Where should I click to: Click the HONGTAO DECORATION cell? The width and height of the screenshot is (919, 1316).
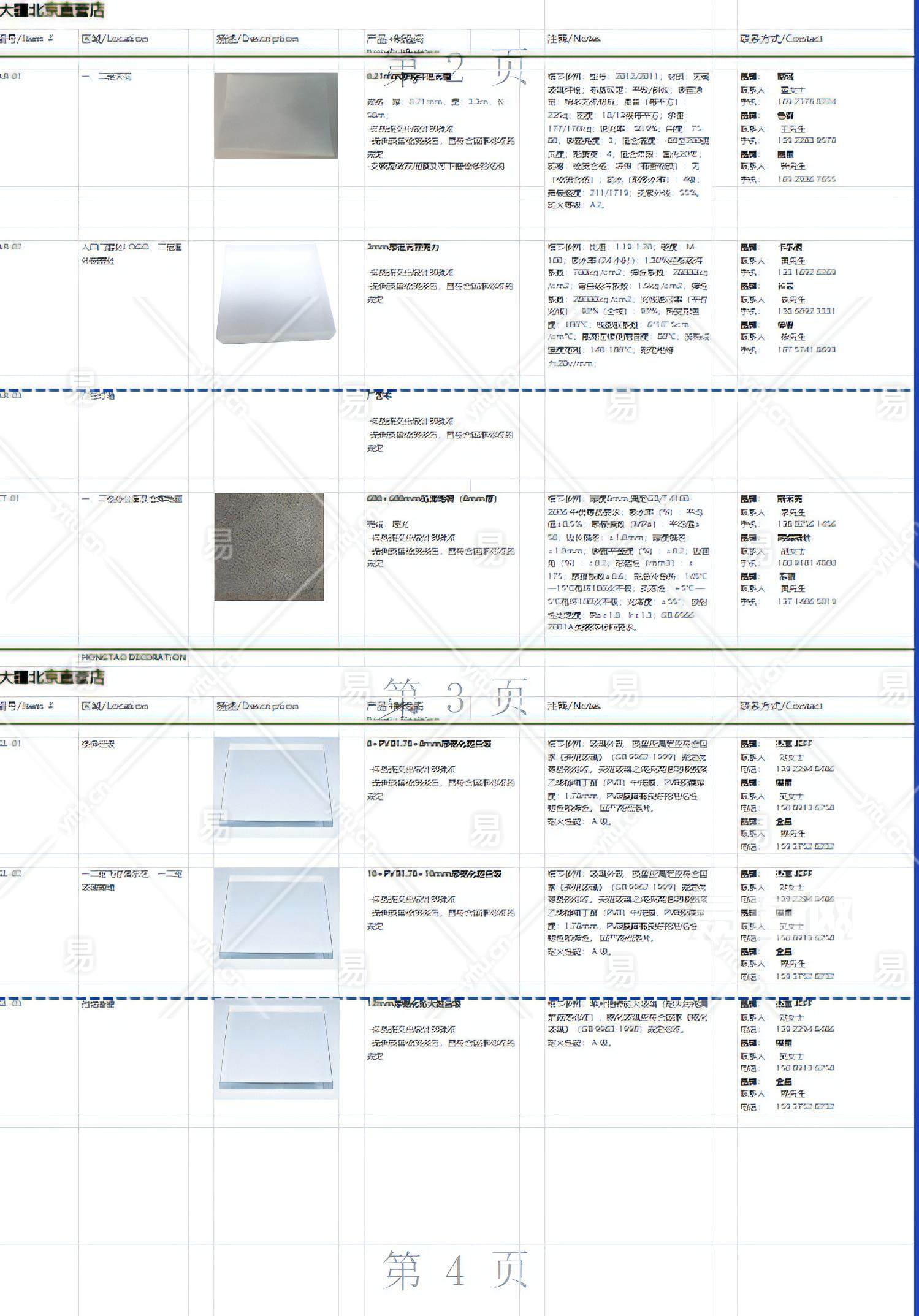[134, 657]
